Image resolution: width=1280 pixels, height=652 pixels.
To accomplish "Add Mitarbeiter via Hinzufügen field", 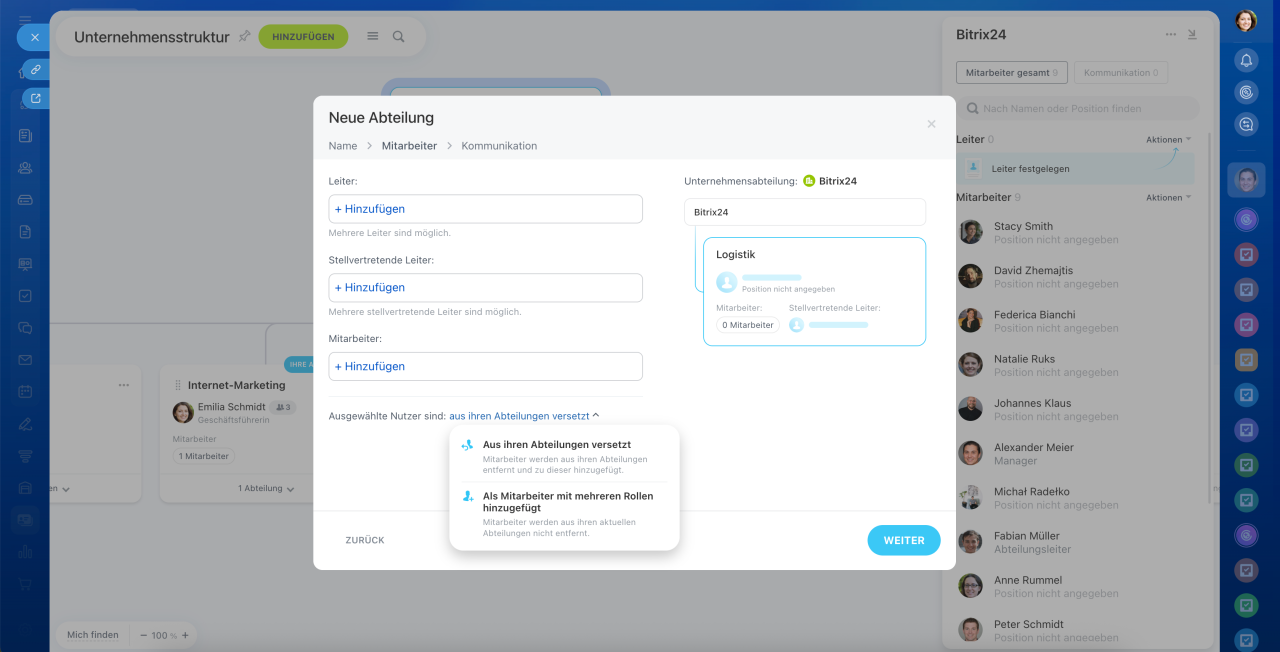I will [485, 366].
